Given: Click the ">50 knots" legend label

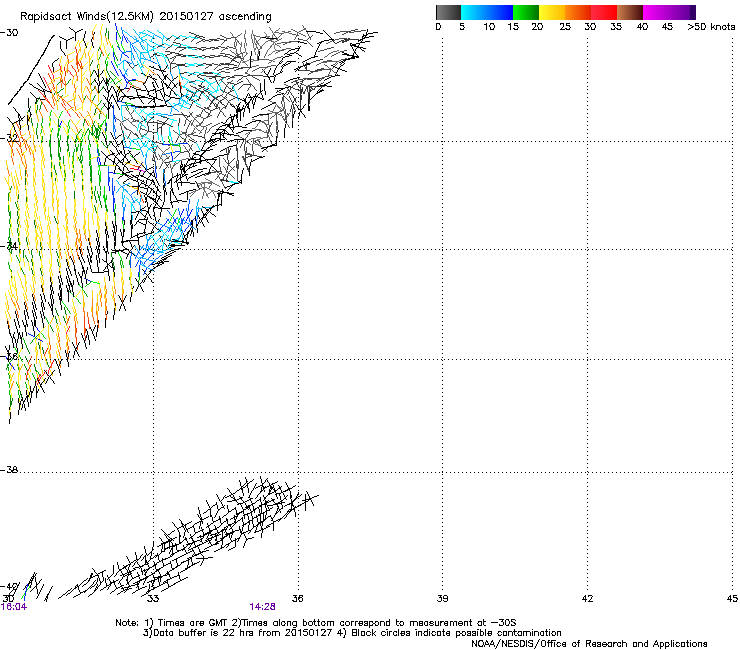Looking at the screenshot, I should [711, 27].
